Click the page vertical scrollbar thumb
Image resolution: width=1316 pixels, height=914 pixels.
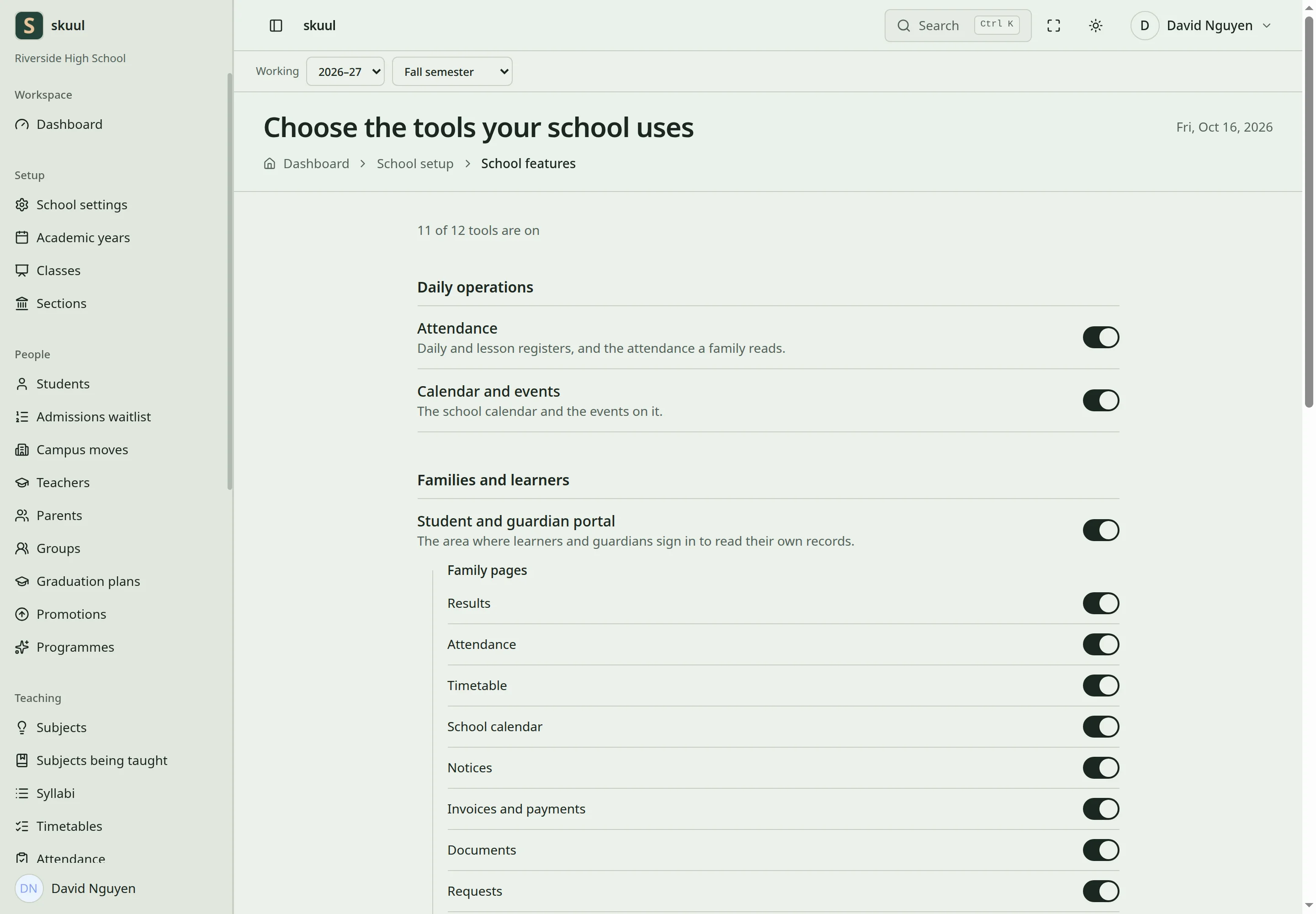click(x=1309, y=212)
